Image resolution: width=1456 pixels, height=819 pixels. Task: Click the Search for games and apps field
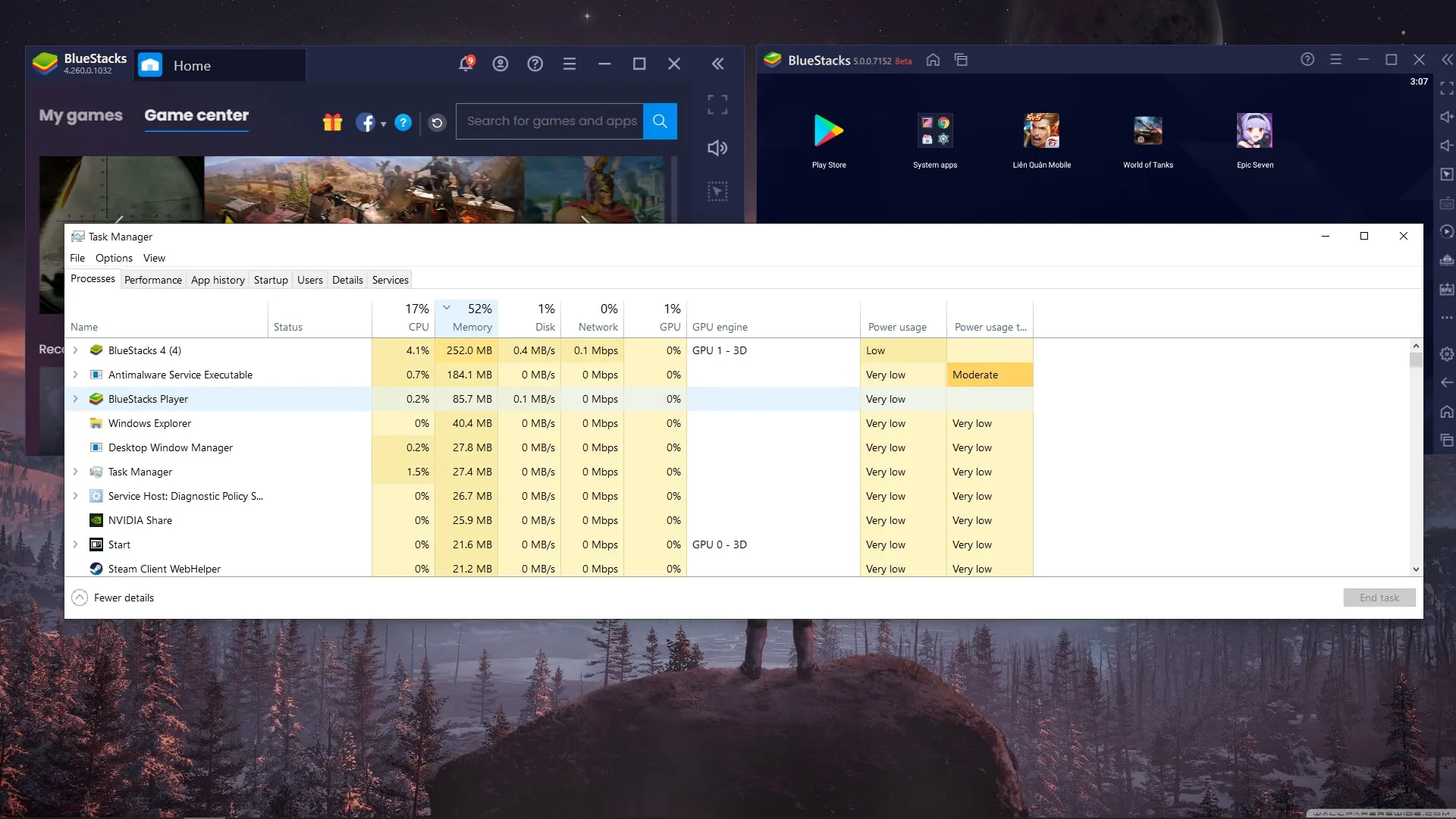(x=550, y=121)
